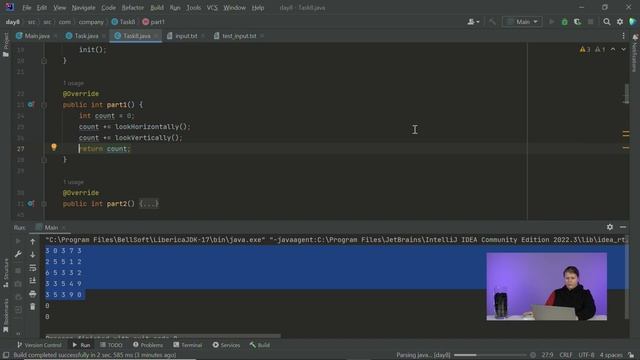The height and width of the screenshot is (360, 640).
Task: Open the Terminal tool window
Action: pos(187,345)
